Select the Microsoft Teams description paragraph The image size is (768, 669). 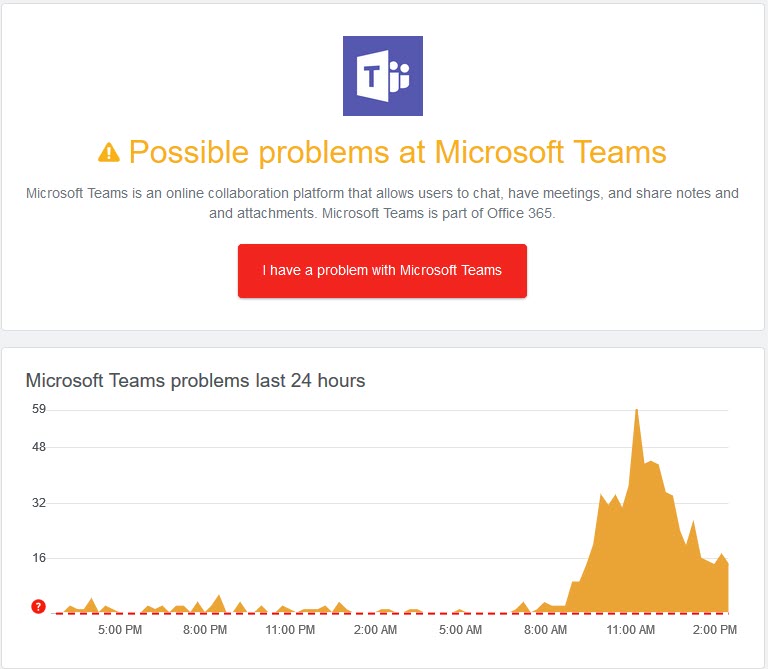tap(383, 203)
